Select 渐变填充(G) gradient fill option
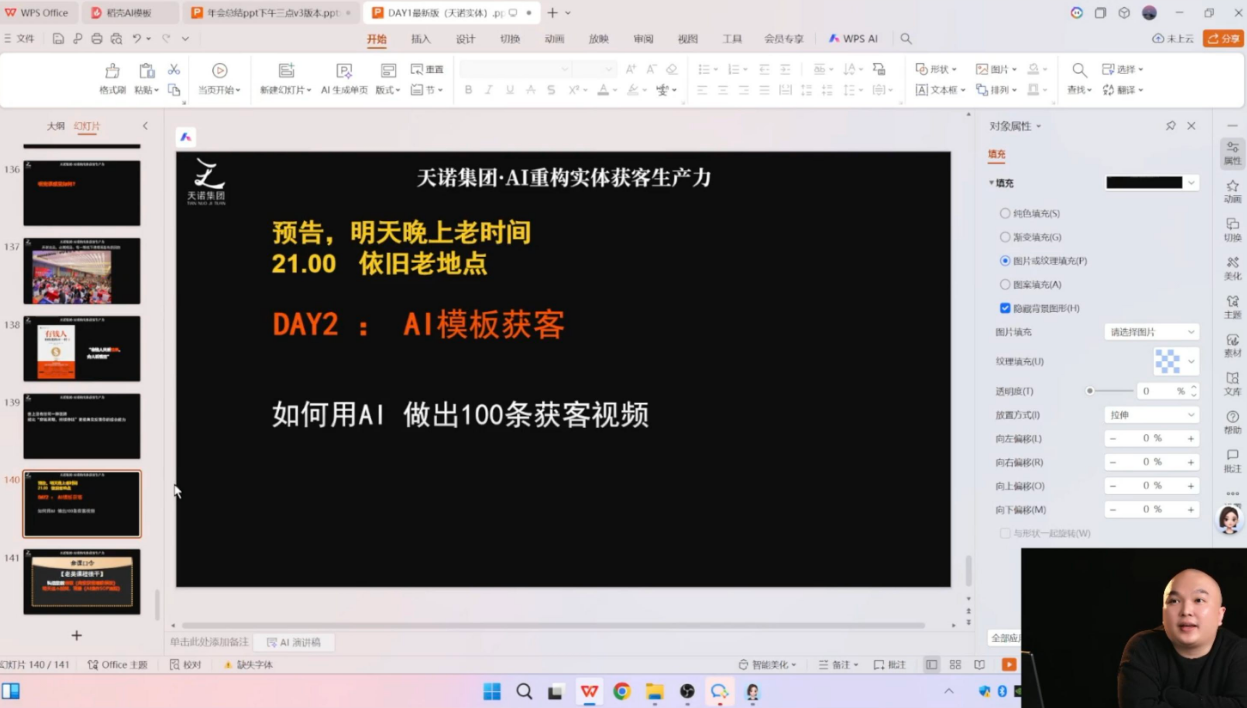The height and width of the screenshot is (708, 1247). (x=1005, y=237)
